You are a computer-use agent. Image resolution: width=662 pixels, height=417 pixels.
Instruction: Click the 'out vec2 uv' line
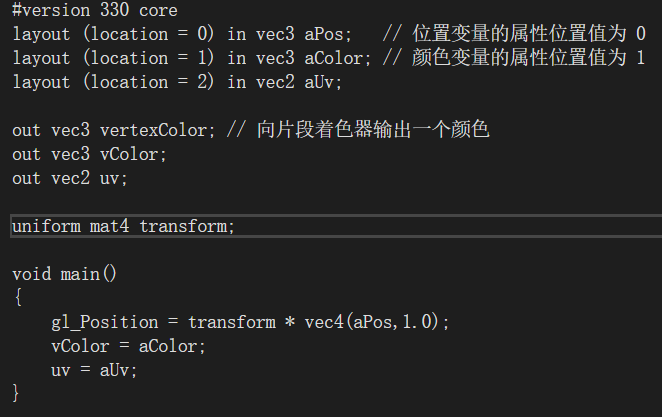70,179
